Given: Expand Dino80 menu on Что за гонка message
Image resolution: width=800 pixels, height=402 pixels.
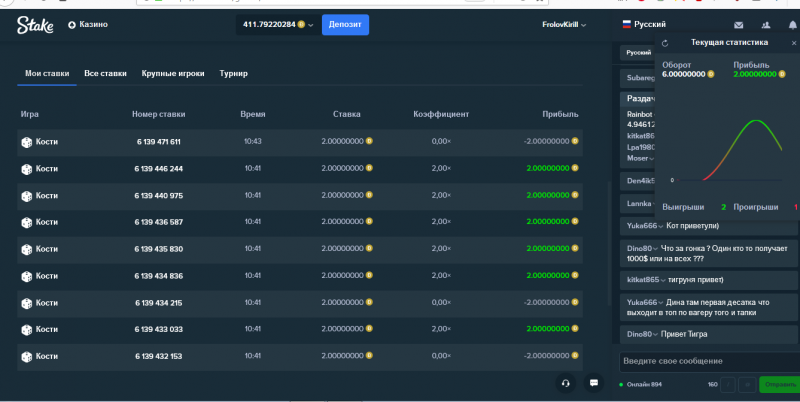Looking at the screenshot, I should pos(656,249).
